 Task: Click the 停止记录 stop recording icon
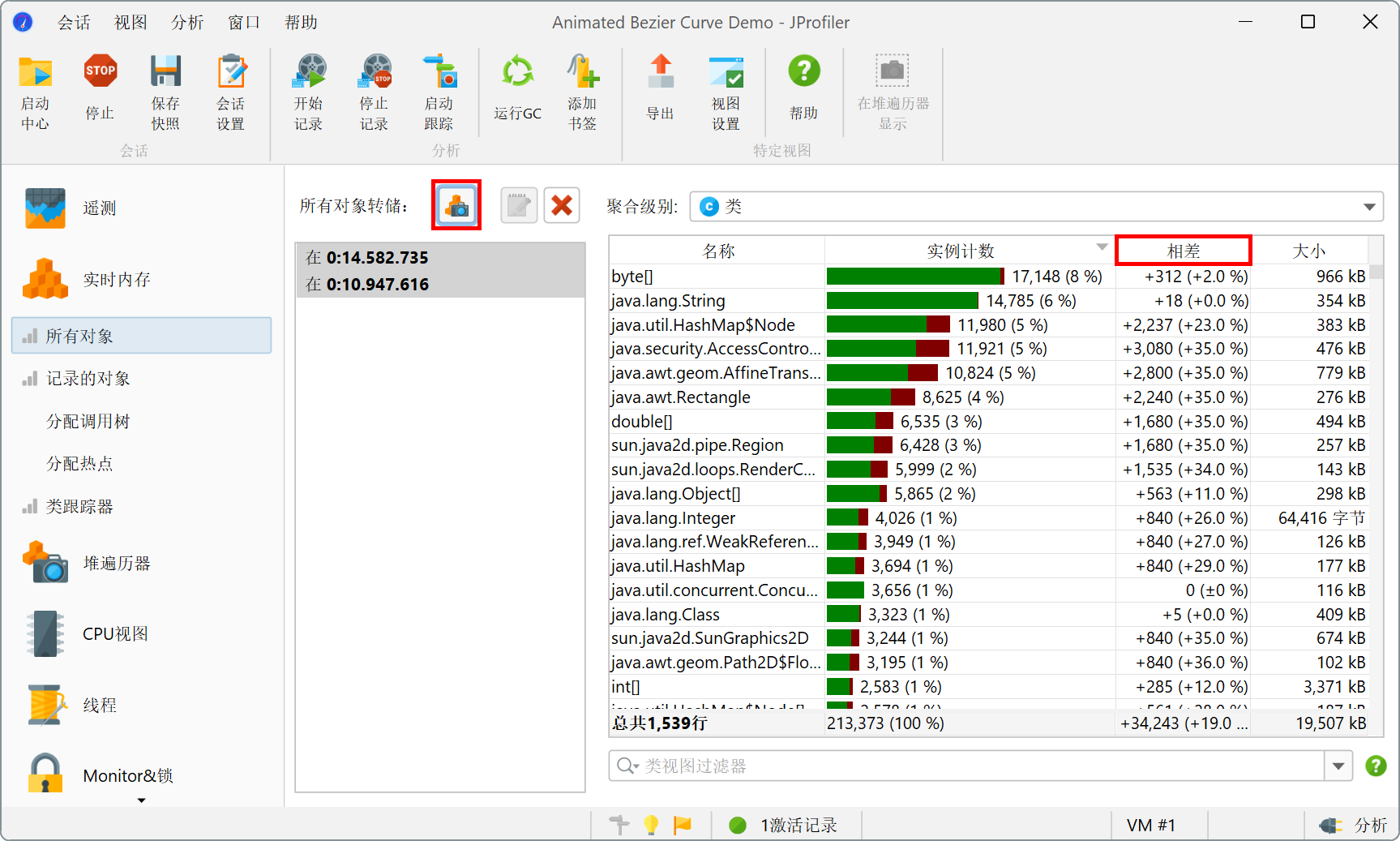(375, 71)
